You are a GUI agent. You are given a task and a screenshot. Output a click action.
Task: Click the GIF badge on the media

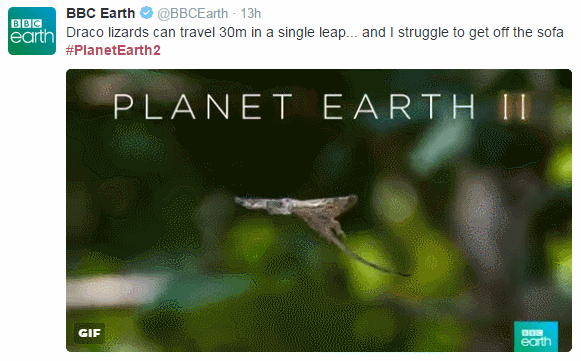(x=89, y=333)
